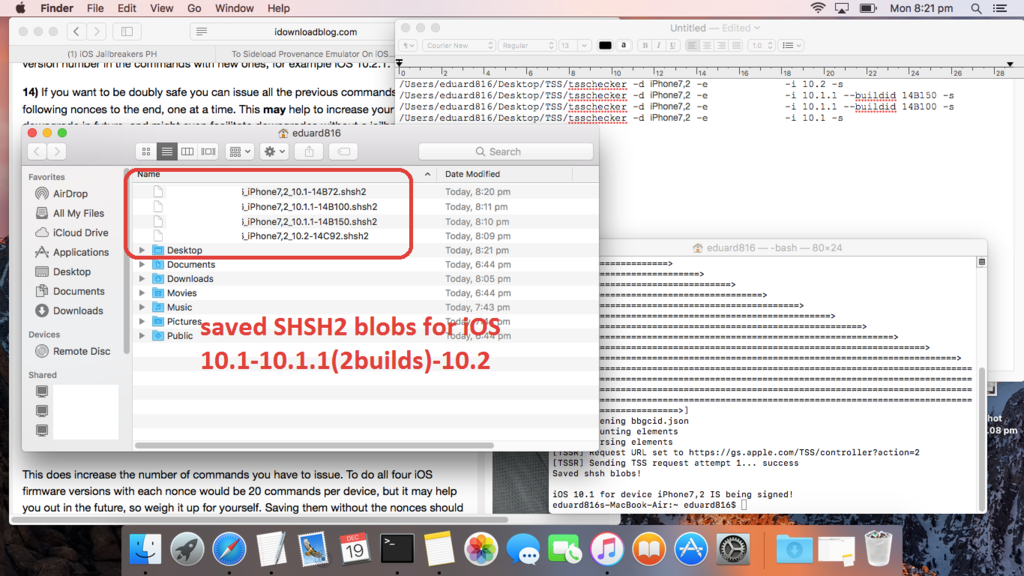Open the Notes app in the Dock
The image size is (1024, 576).
coord(439,549)
